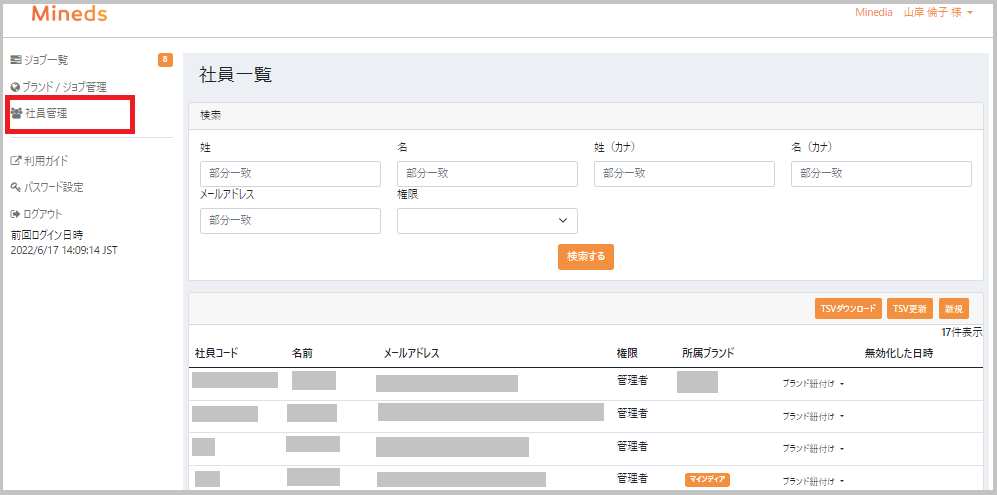Open パスワード設定 in the sidebar
Image resolution: width=997 pixels, height=495 pixels.
click(x=54, y=187)
